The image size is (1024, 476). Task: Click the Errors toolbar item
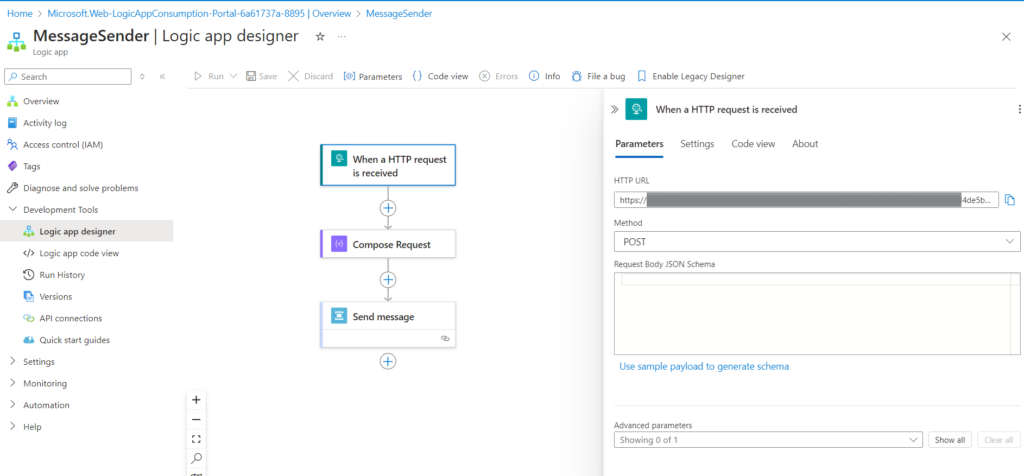pyautogui.click(x=498, y=76)
